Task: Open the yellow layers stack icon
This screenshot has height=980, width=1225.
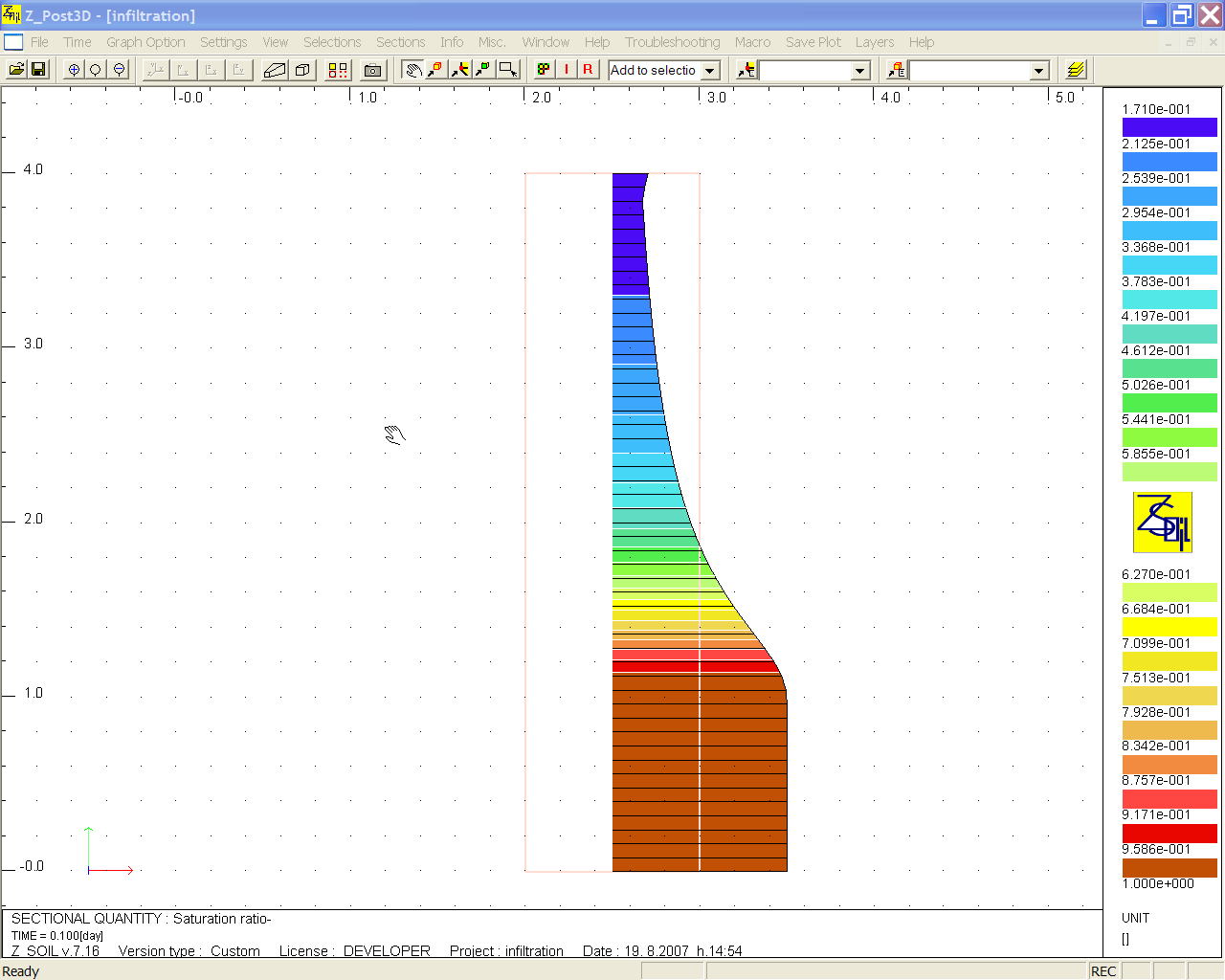Action: pyautogui.click(x=1076, y=70)
